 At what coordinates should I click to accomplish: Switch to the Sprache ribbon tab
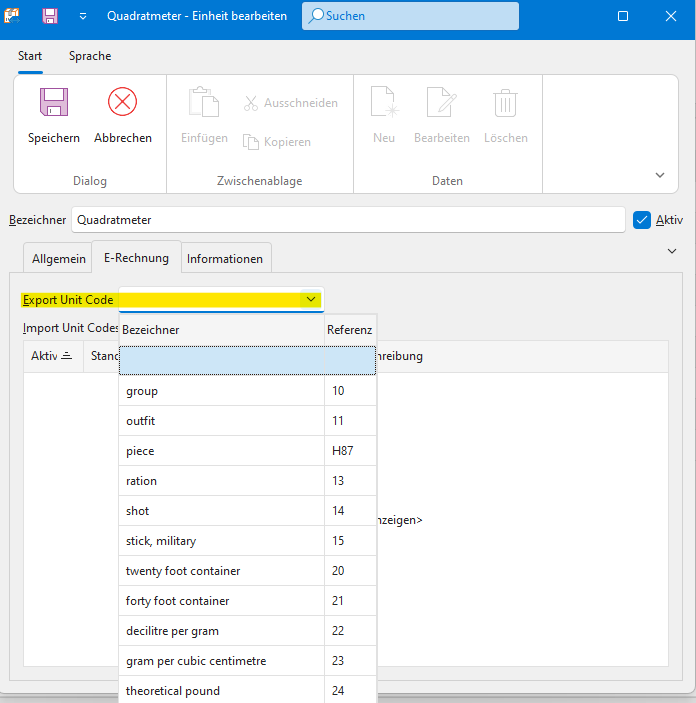(90, 56)
